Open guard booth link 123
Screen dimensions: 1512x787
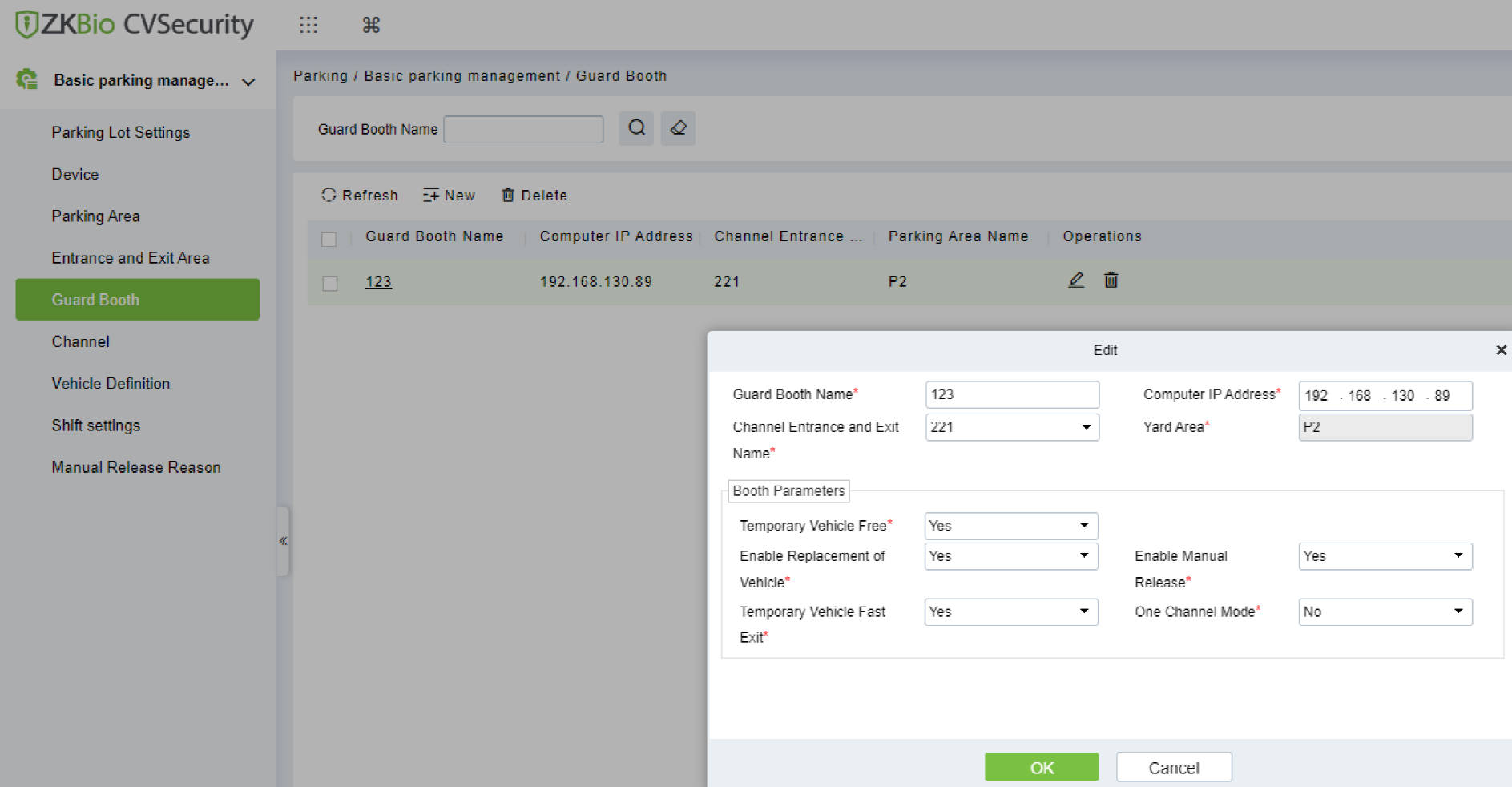[x=378, y=282]
